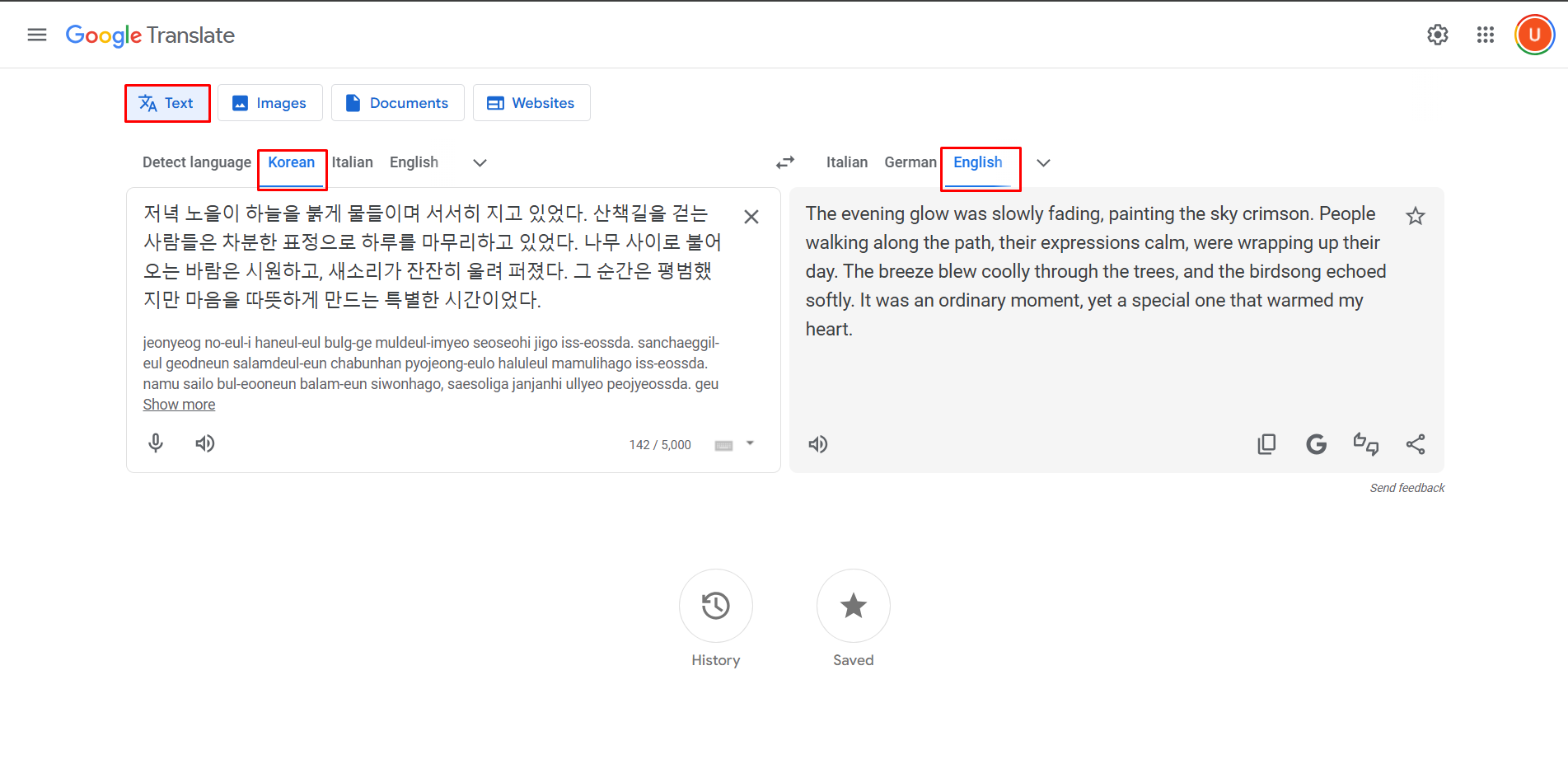Screen dimensions: 1568x778
Task: Start voice input with the microphone icon
Action: 155,443
